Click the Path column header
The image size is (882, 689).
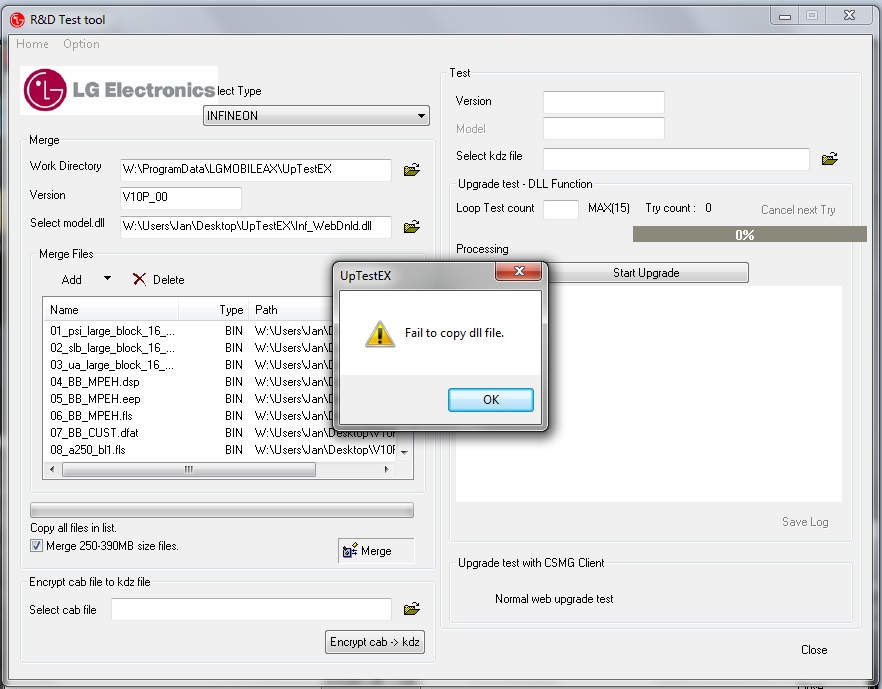pyautogui.click(x=291, y=310)
